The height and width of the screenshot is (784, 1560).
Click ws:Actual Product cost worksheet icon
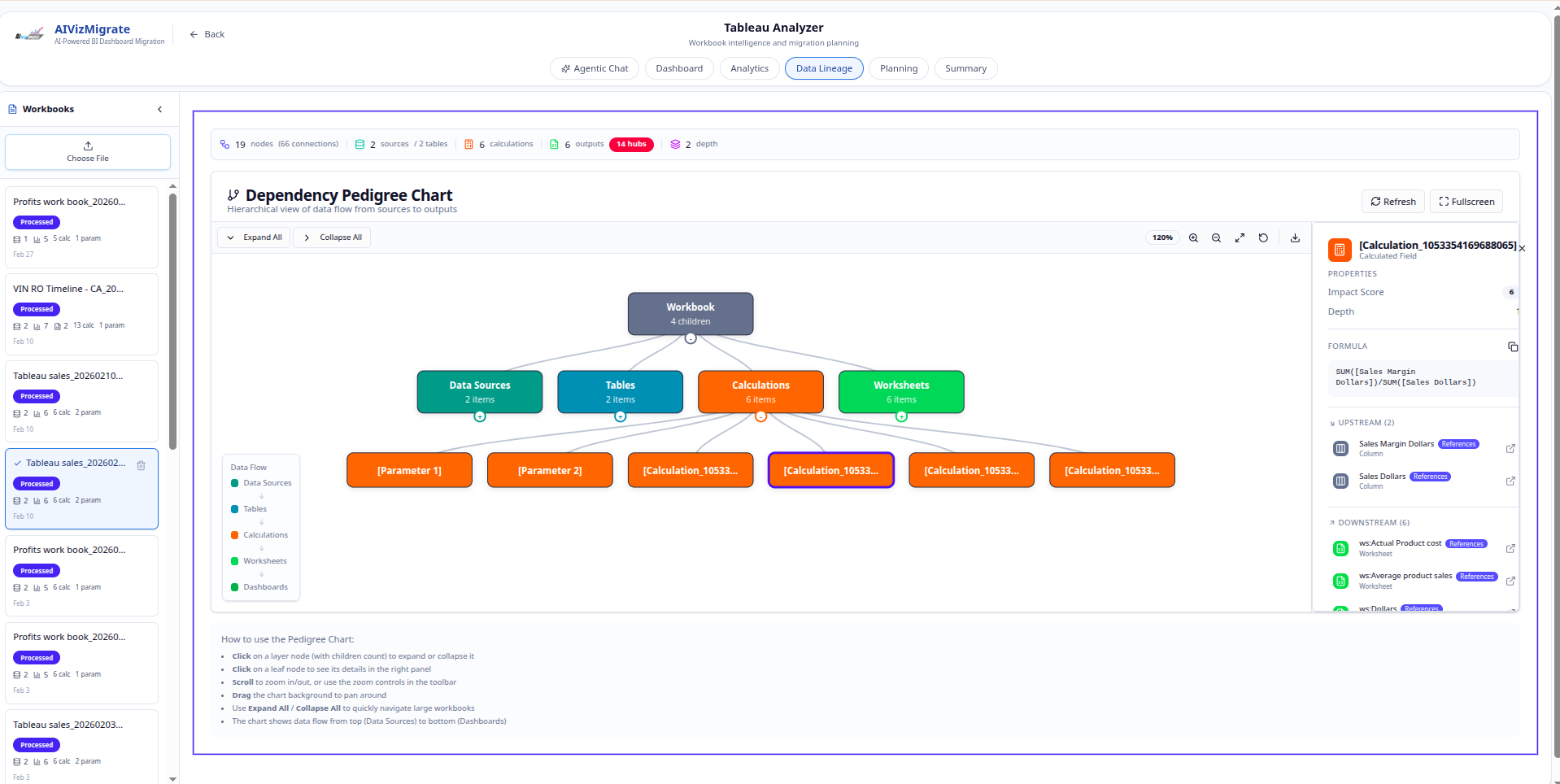coord(1340,548)
